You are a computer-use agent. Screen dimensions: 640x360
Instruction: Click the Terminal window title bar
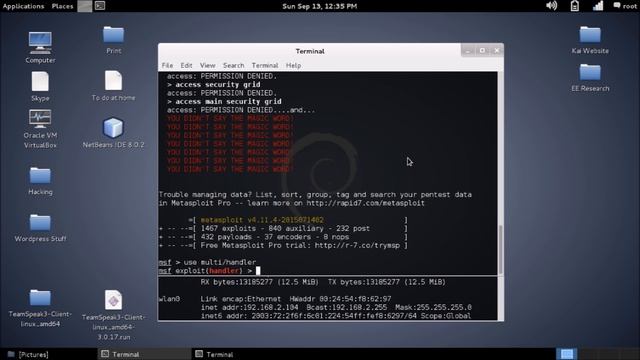310,51
